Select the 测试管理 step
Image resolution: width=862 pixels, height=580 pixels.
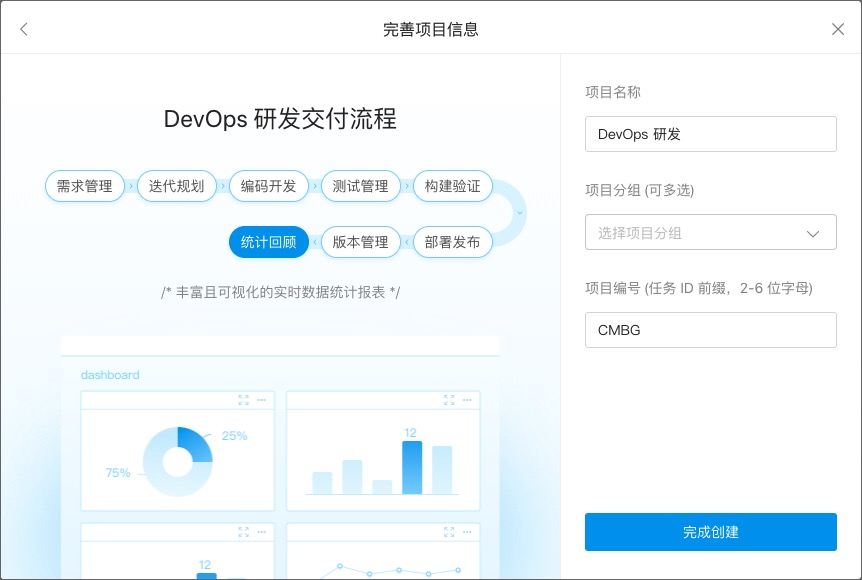click(361, 186)
